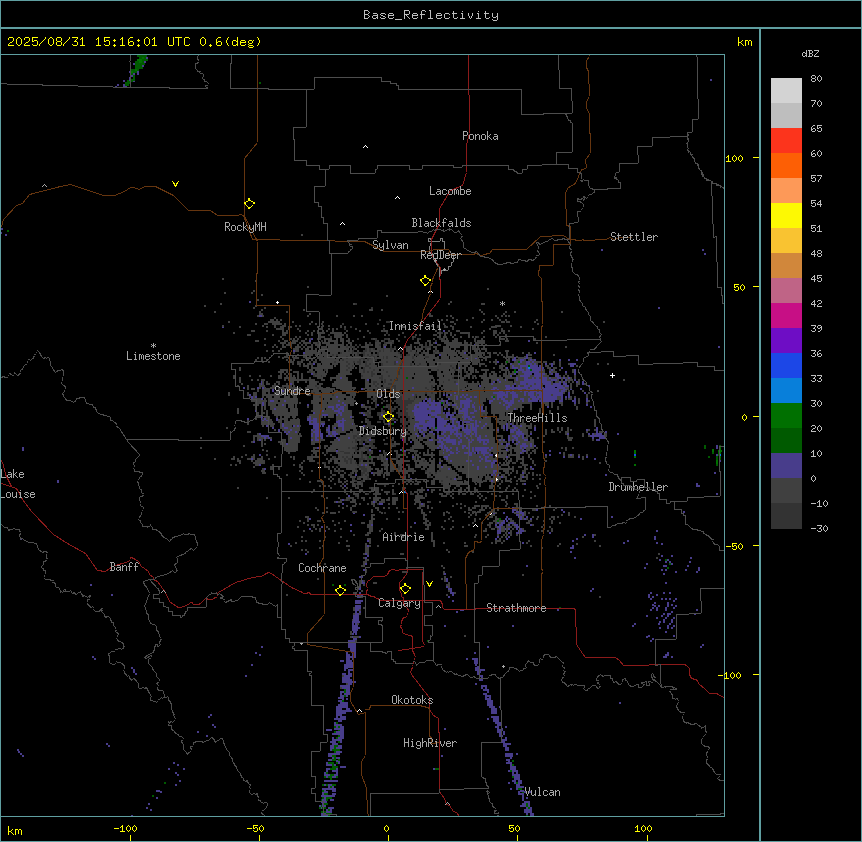The height and width of the screenshot is (842, 862).
Task: Click the Lacombe city label
Action: tap(450, 191)
